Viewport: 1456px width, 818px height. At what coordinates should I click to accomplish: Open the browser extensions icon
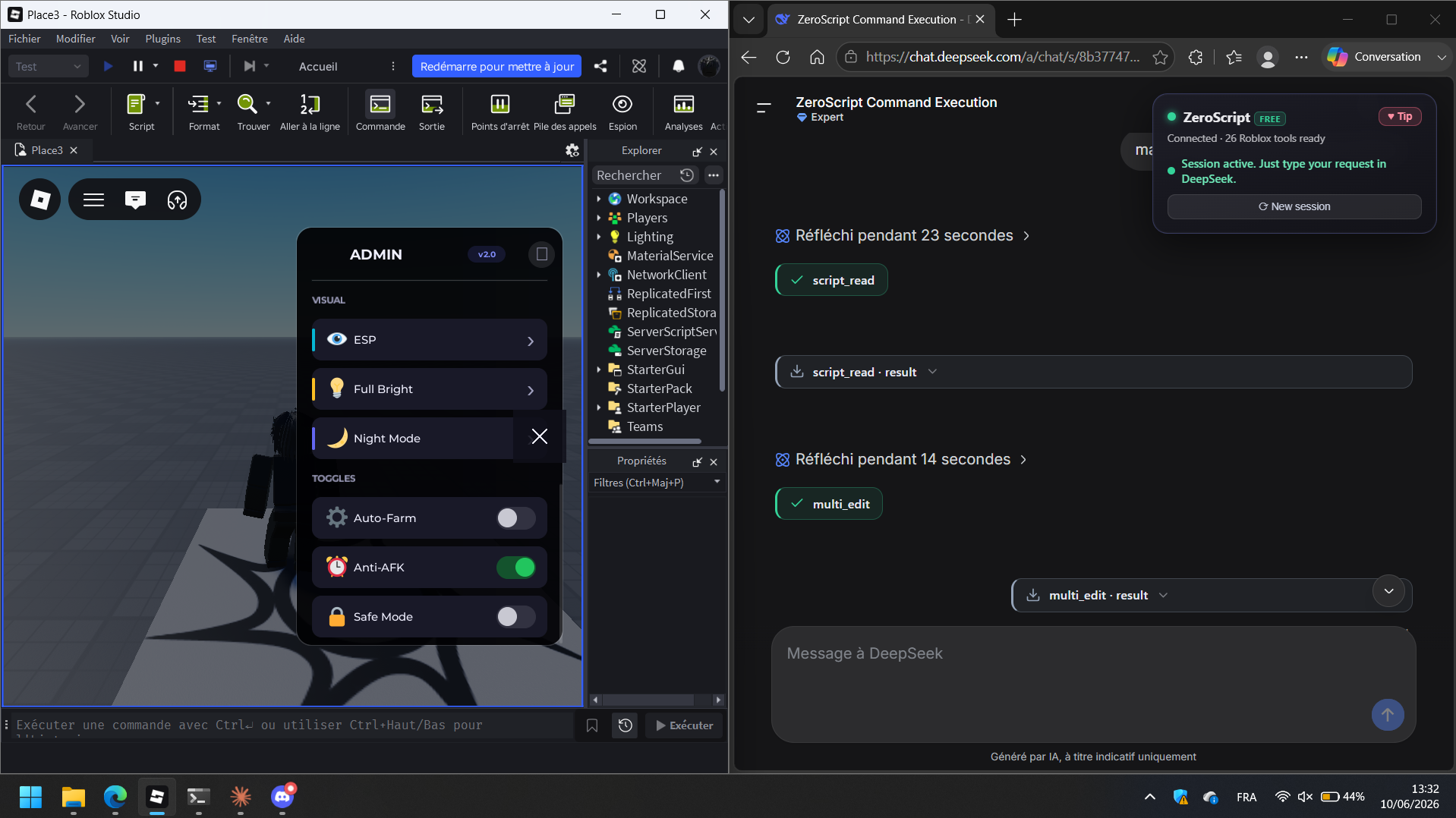tap(1196, 57)
